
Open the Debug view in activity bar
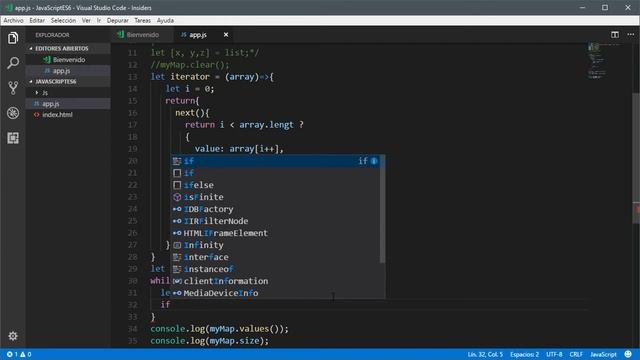(13, 113)
